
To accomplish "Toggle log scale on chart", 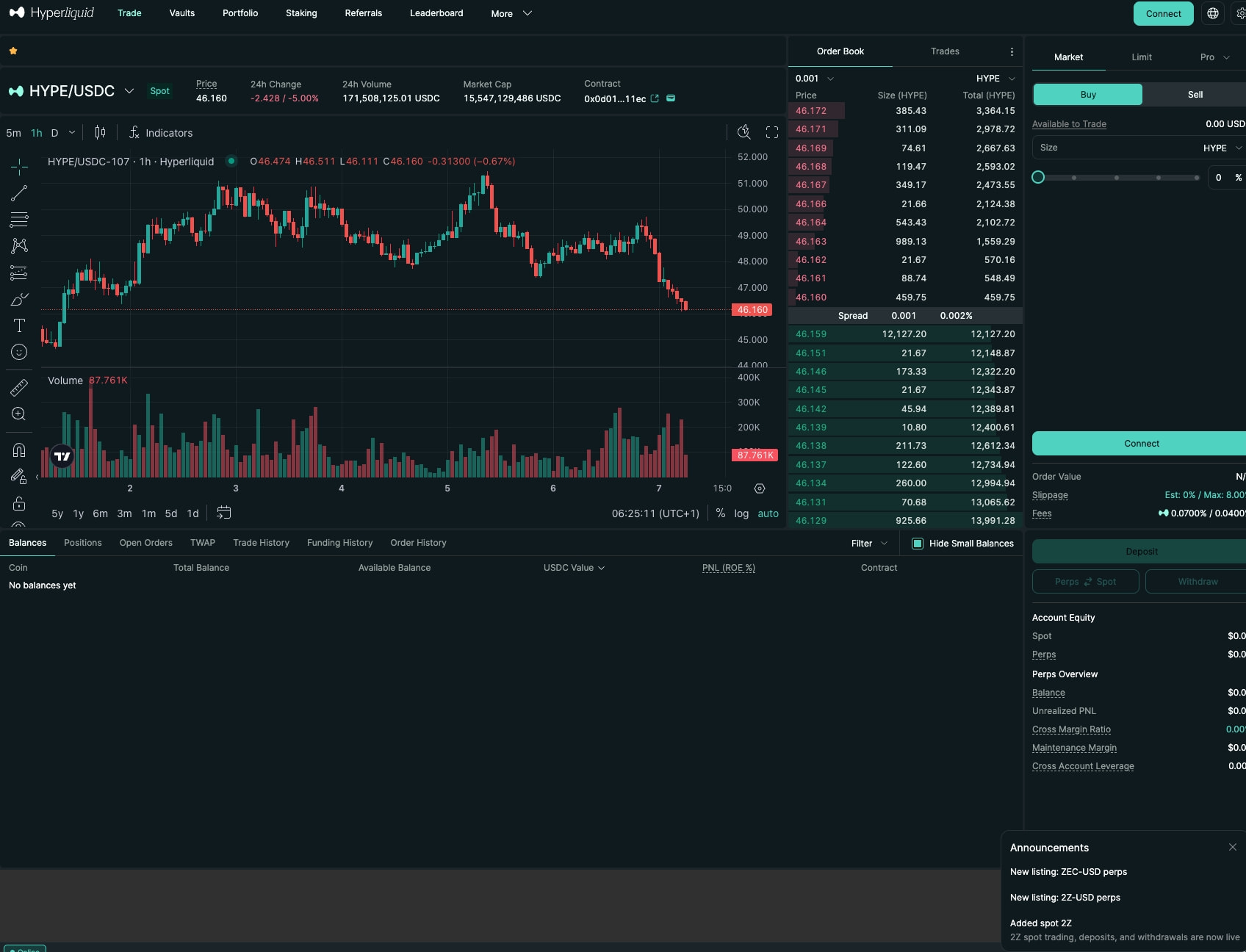I will [x=741, y=513].
